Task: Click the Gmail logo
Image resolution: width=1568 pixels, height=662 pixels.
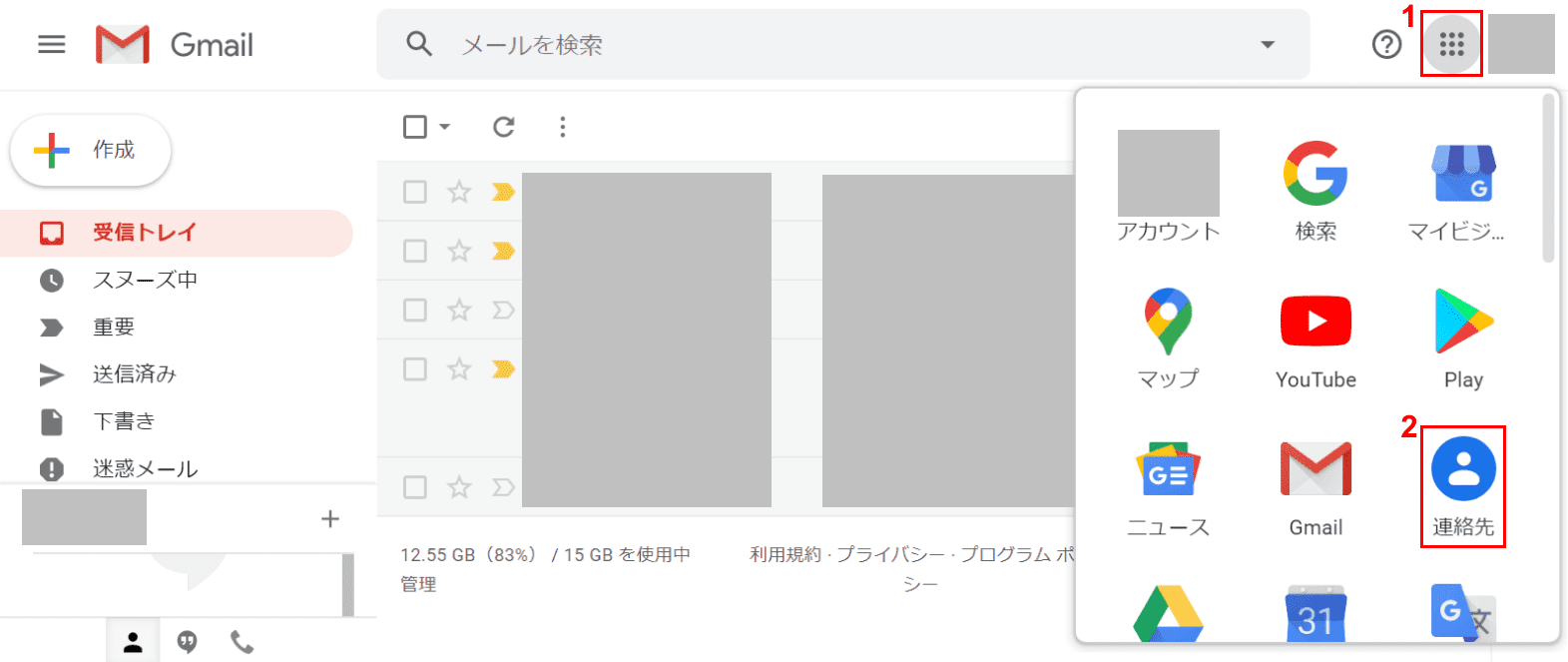Action: (175, 45)
